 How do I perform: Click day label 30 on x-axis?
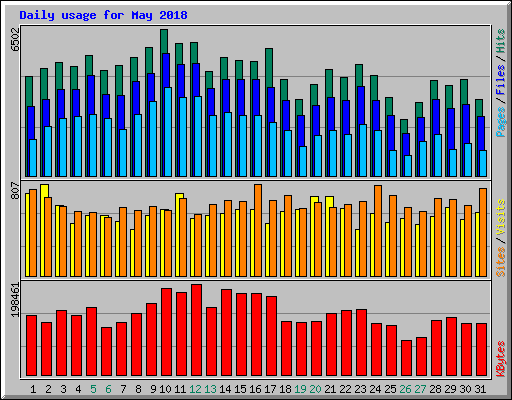(x=465, y=389)
